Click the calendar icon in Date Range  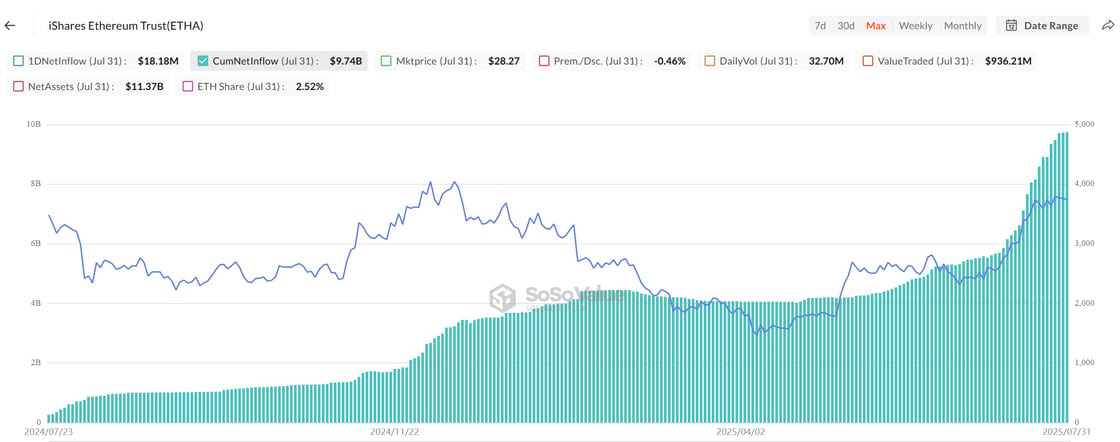1011,26
